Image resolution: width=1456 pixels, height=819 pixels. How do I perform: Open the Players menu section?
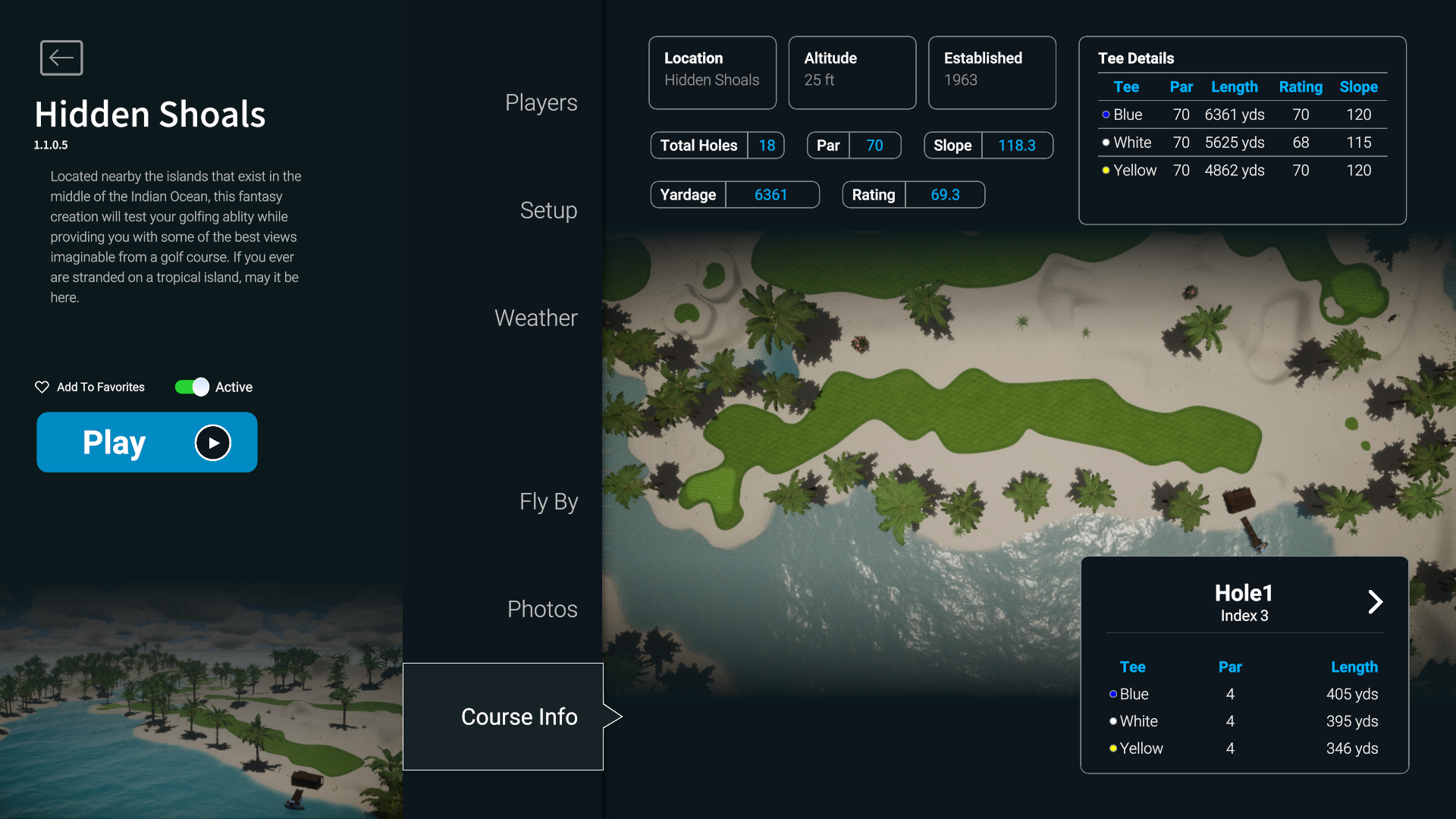pos(541,102)
